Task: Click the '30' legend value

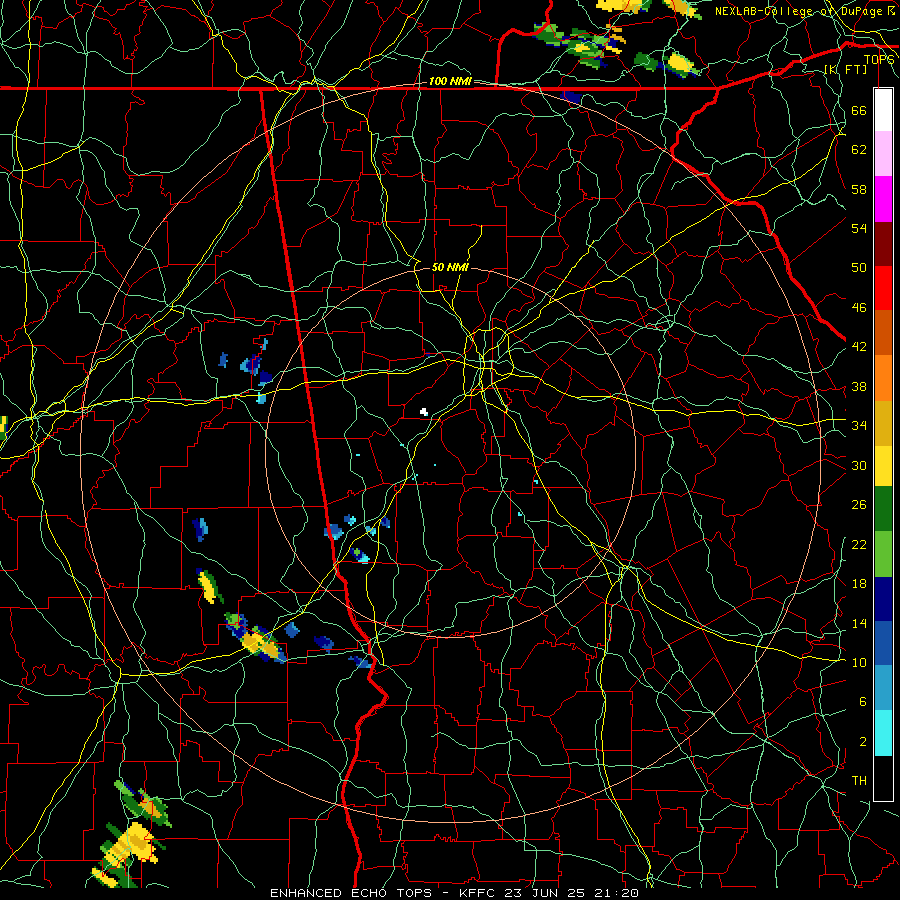Action: 859,465
